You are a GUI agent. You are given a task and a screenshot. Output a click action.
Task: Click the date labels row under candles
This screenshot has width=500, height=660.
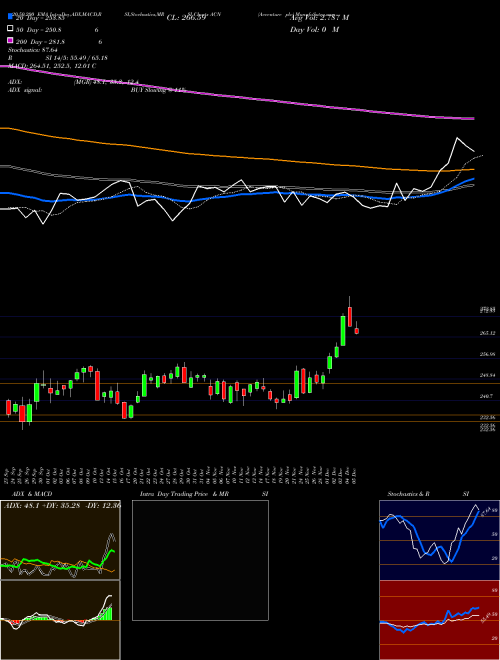181,476
